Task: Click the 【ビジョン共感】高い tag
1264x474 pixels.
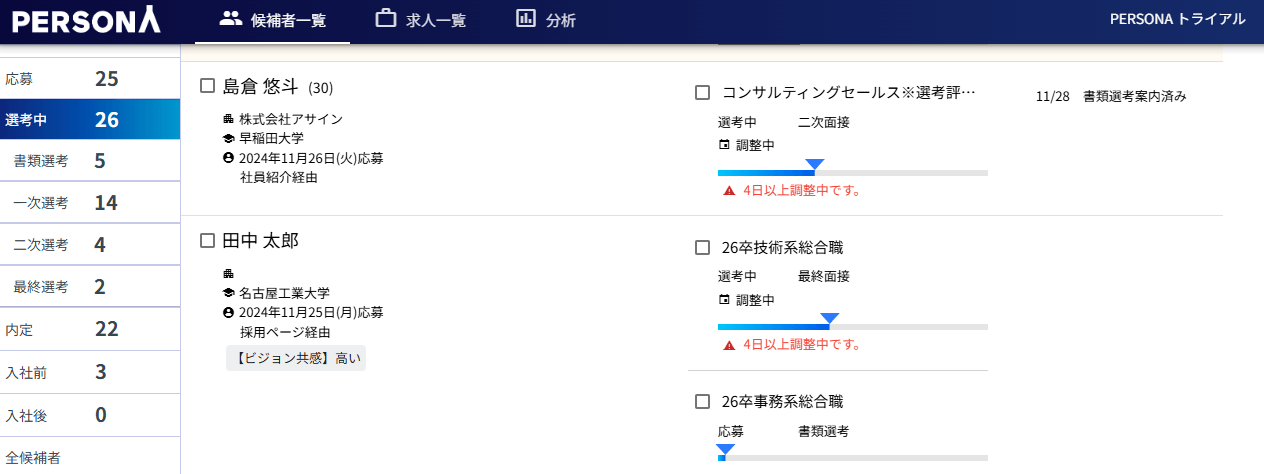Action: 296,358
